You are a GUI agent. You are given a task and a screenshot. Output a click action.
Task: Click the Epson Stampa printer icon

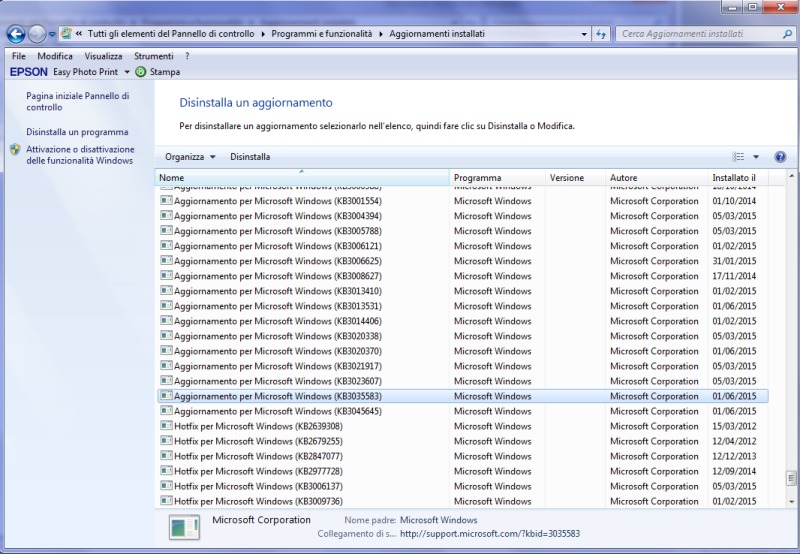click(141, 72)
